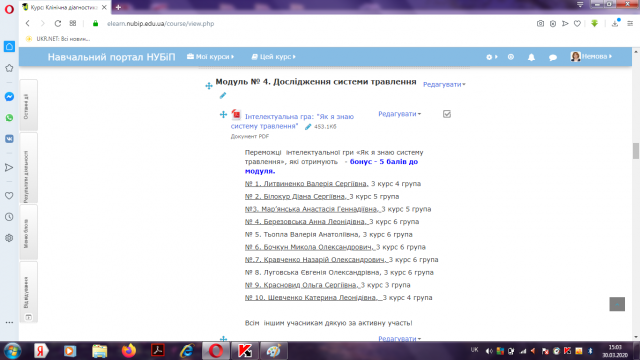
Task: Open notifications bell in portal header
Action: pos(531,57)
